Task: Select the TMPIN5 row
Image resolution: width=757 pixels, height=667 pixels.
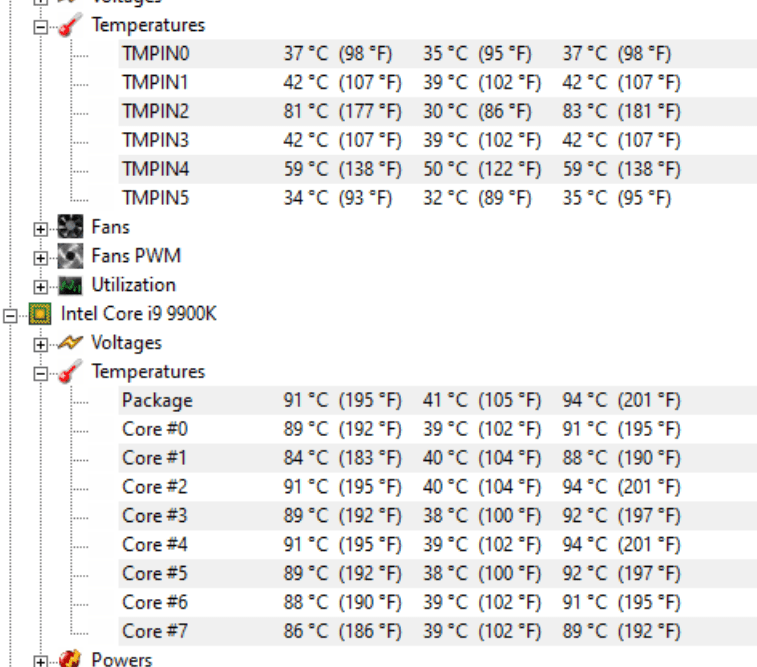Action: [x=437, y=198]
